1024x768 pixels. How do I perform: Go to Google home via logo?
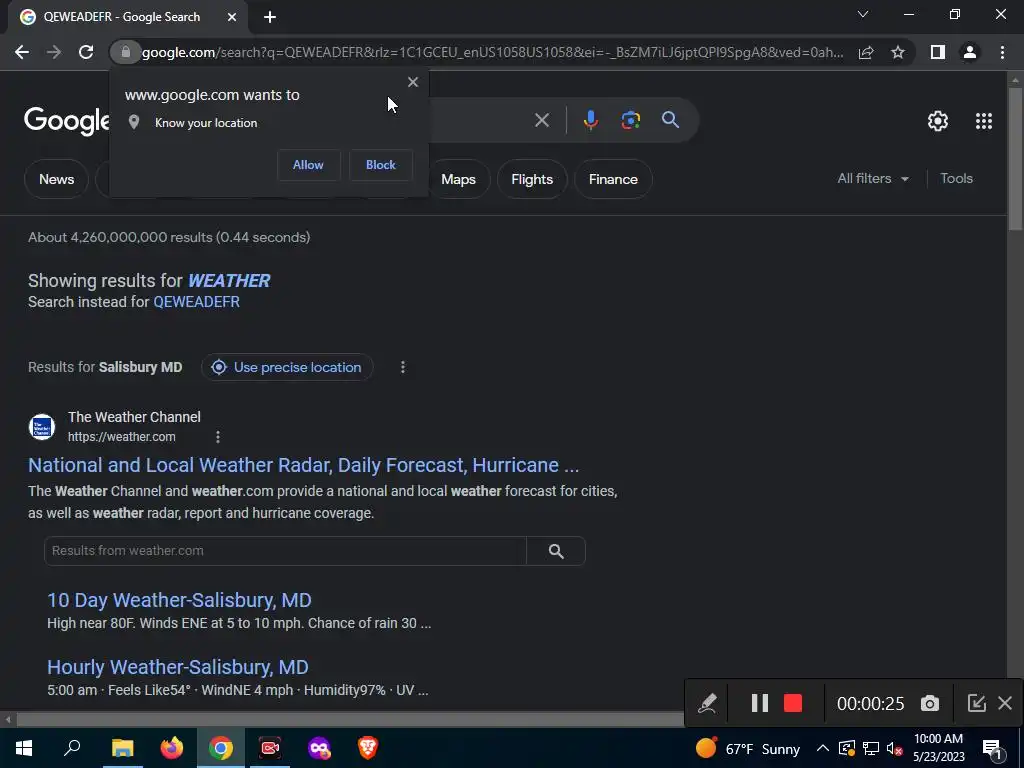(x=67, y=121)
